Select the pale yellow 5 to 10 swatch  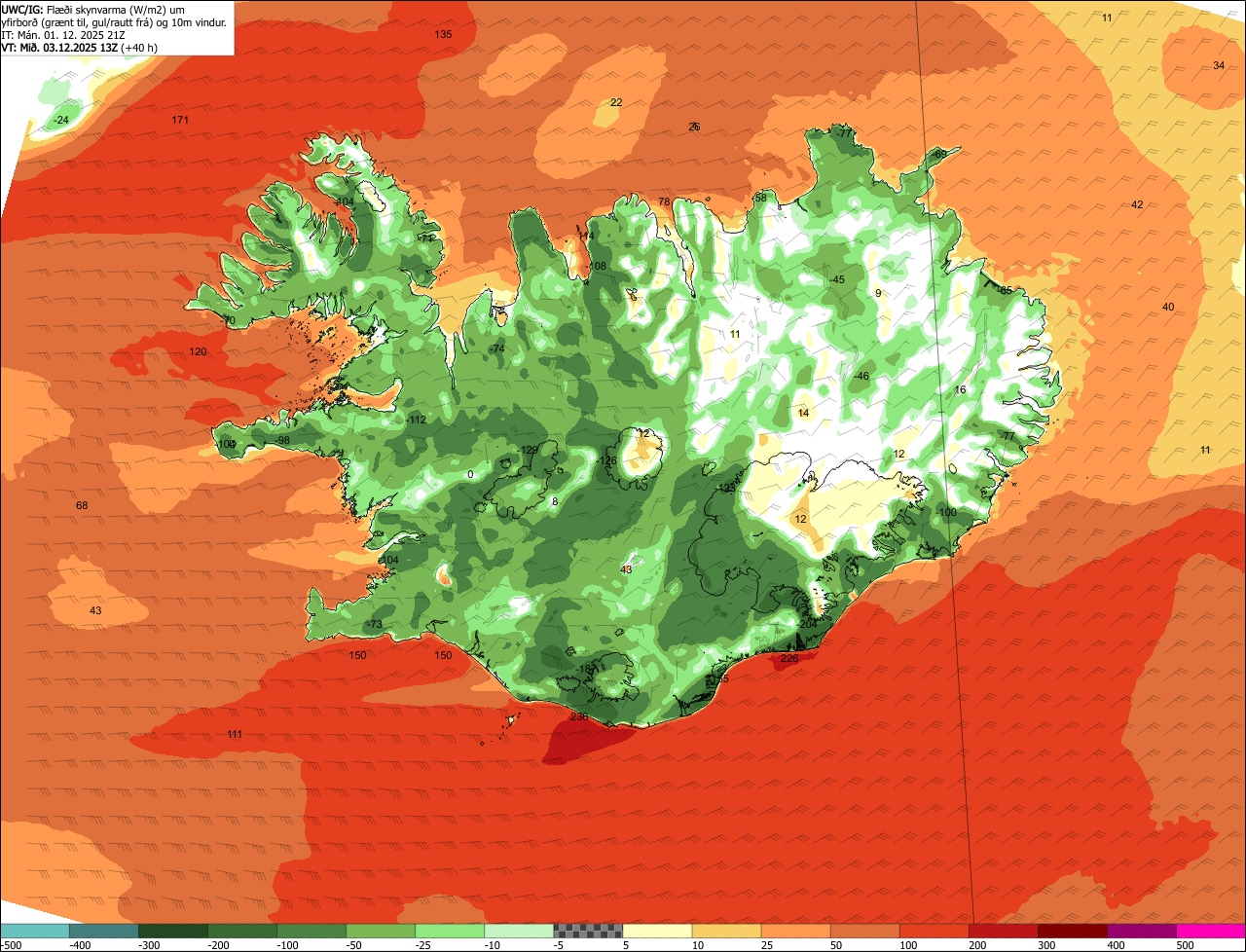[657, 931]
